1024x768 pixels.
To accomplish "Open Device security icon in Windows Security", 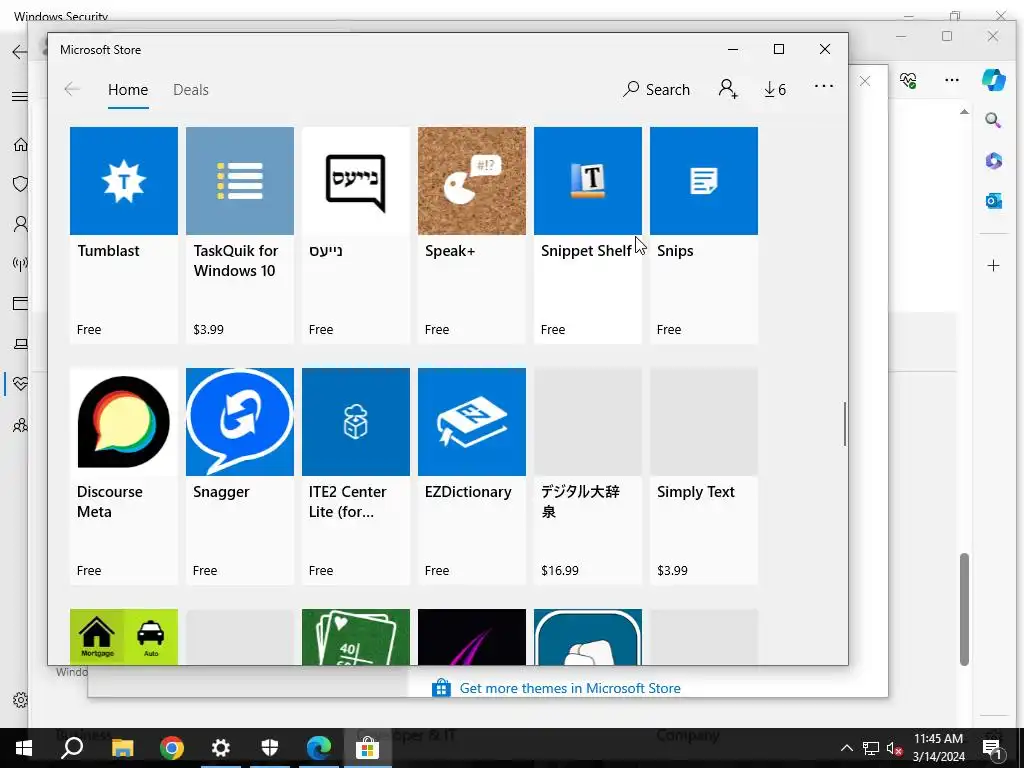I will (21, 344).
